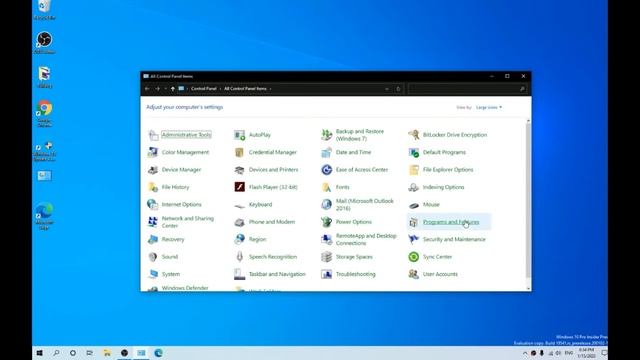The image size is (640, 360).
Task: Open the Flash Player icon
Action: [240, 187]
